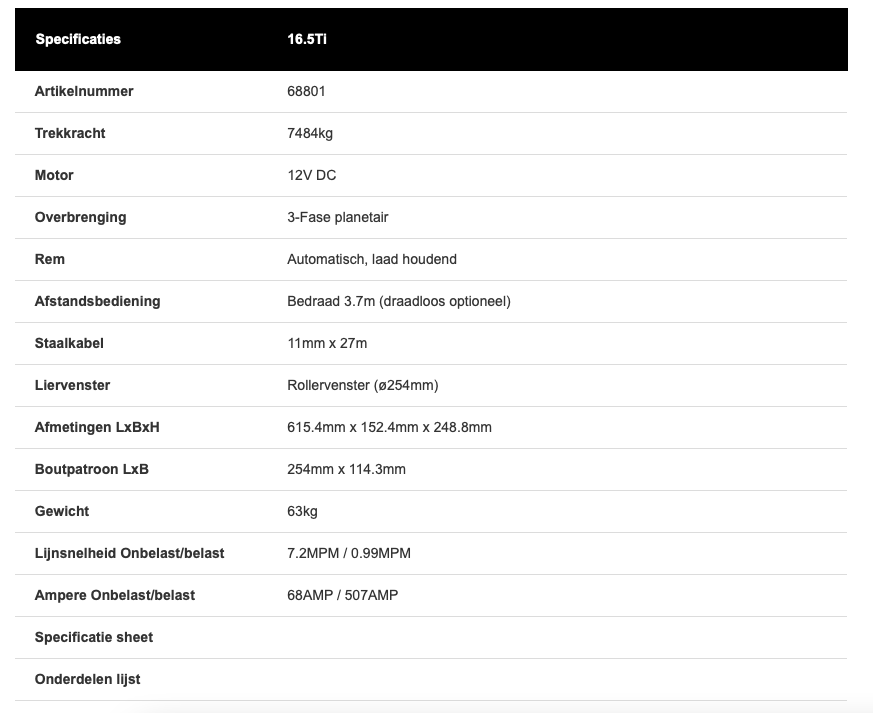Click the Gewicht value 63kg
Image resolution: width=873 pixels, height=713 pixels.
pyautogui.click(x=302, y=511)
